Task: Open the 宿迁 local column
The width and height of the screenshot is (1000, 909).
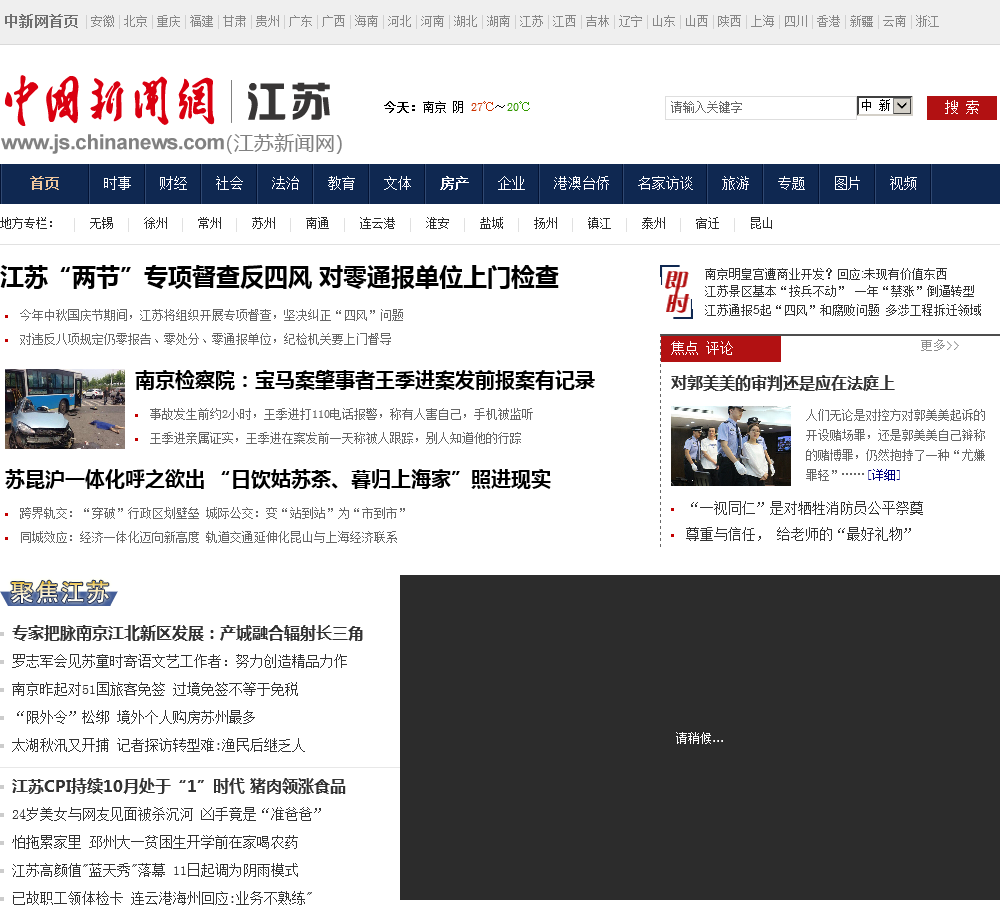Action: pyautogui.click(x=707, y=223)
